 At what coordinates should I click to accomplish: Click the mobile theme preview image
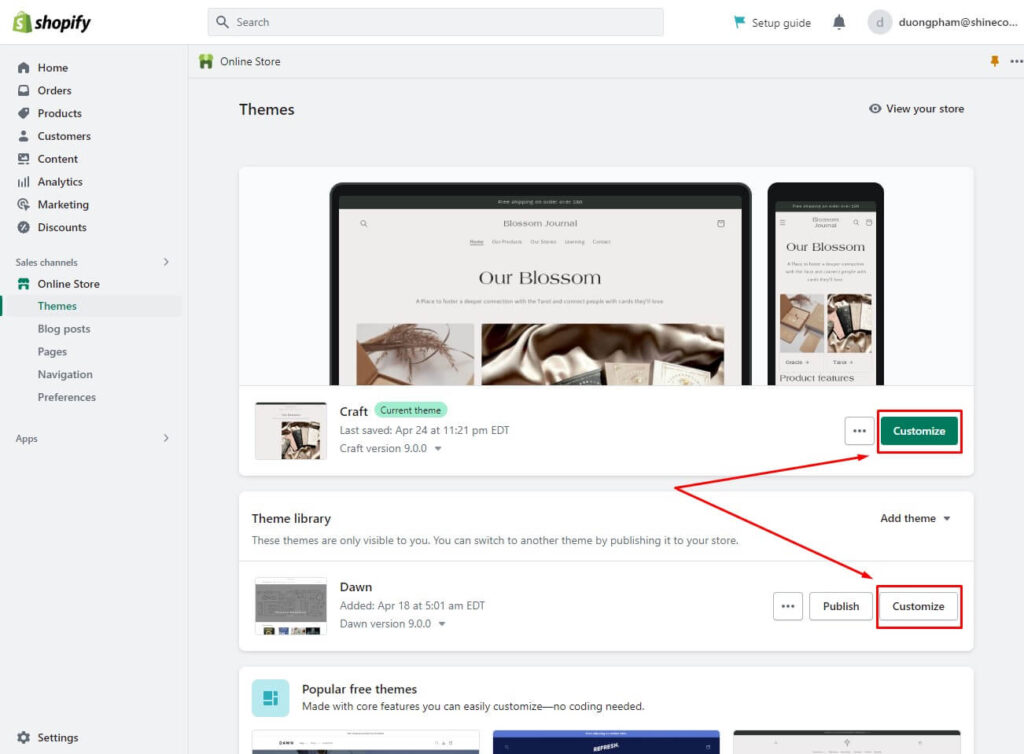(x=825, y=285)
